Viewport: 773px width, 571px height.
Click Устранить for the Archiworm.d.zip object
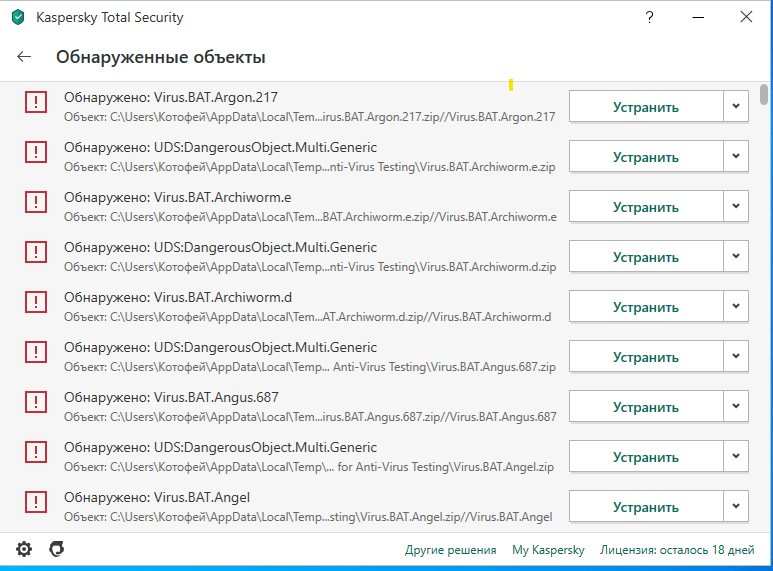pyautogui.click(x=646, y=256)
